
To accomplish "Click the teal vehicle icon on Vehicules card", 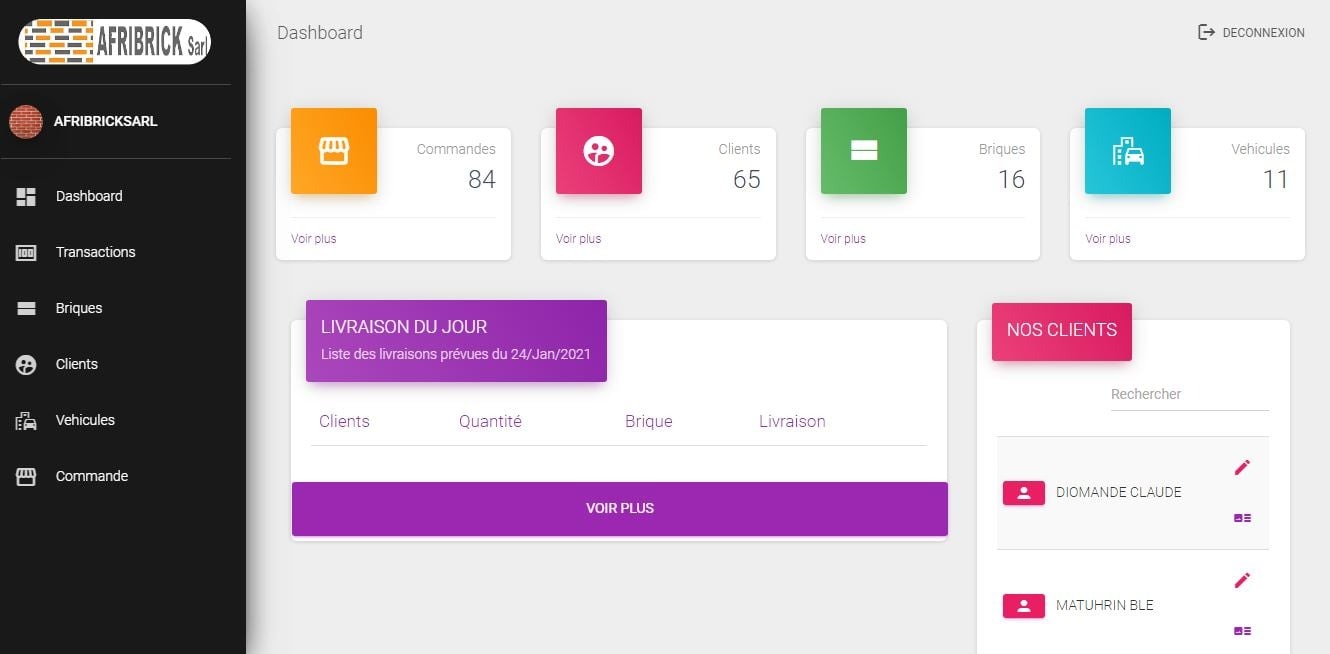I will [x=1127, y=151].
